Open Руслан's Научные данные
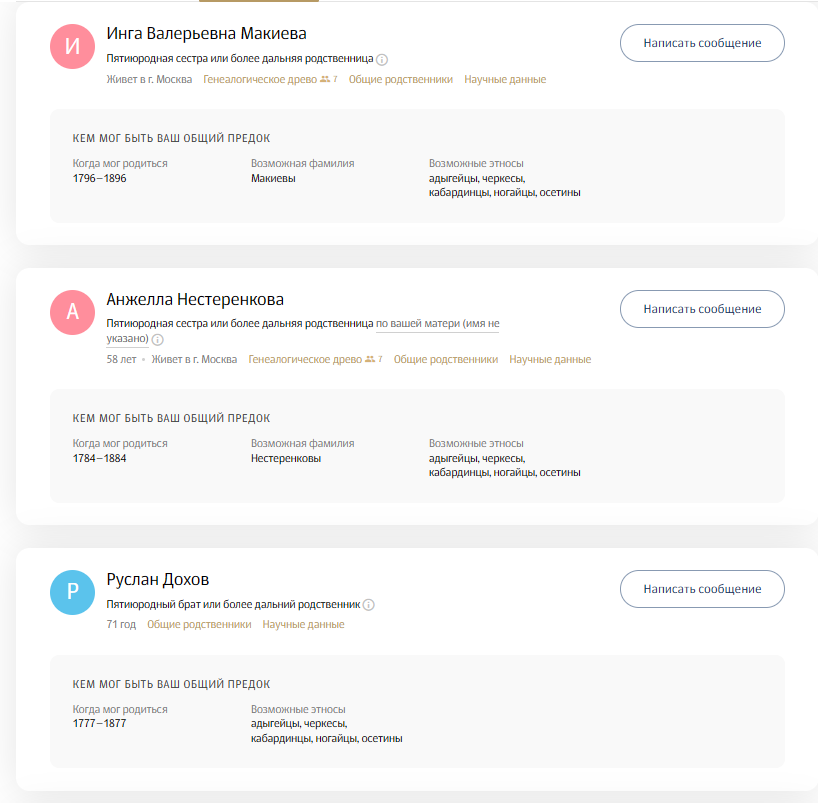The image size is (818, 803). [303, 624]
